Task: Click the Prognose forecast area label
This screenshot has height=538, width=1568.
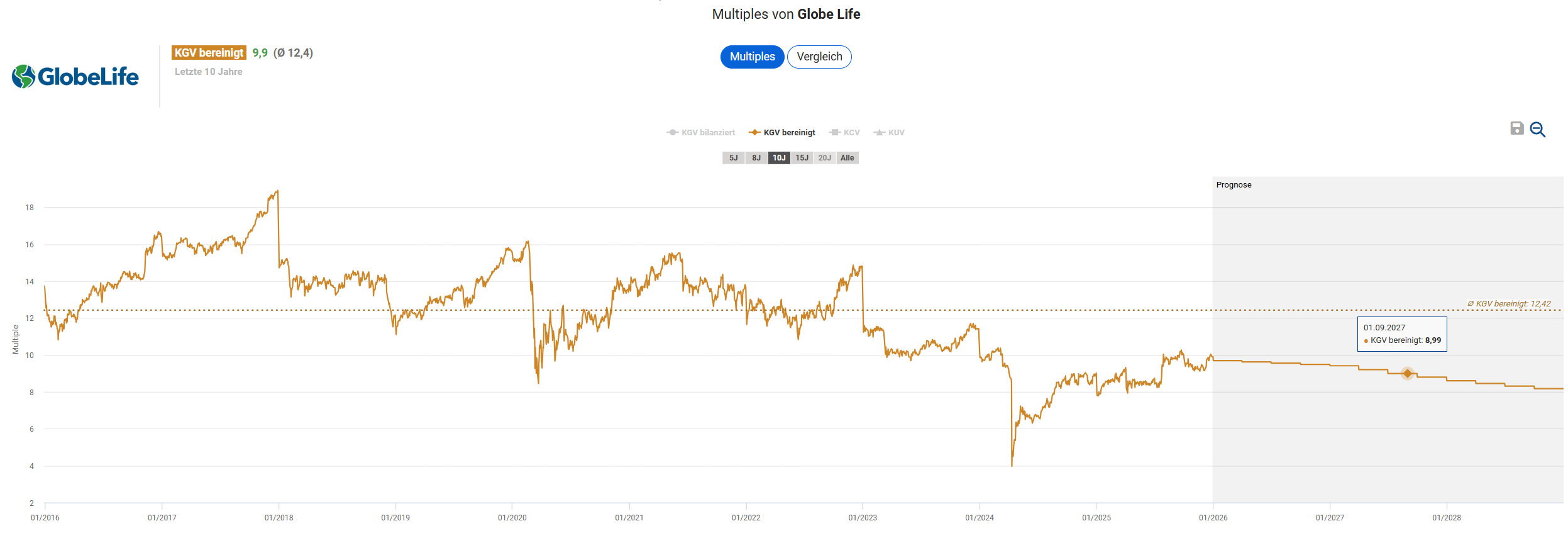Action: click(1234, 185)
